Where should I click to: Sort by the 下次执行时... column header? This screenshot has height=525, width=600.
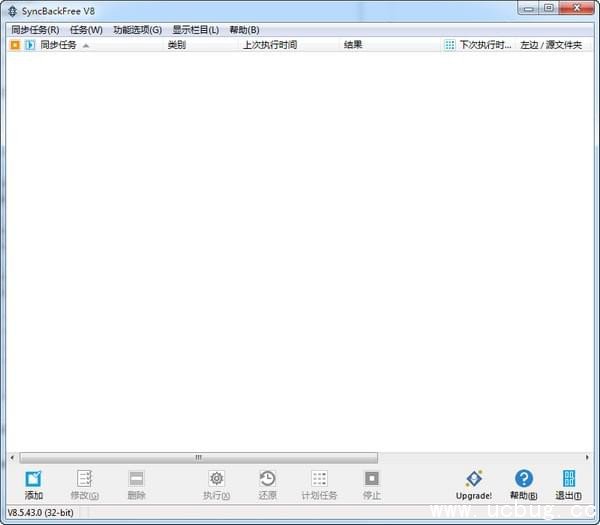point(485,45)
